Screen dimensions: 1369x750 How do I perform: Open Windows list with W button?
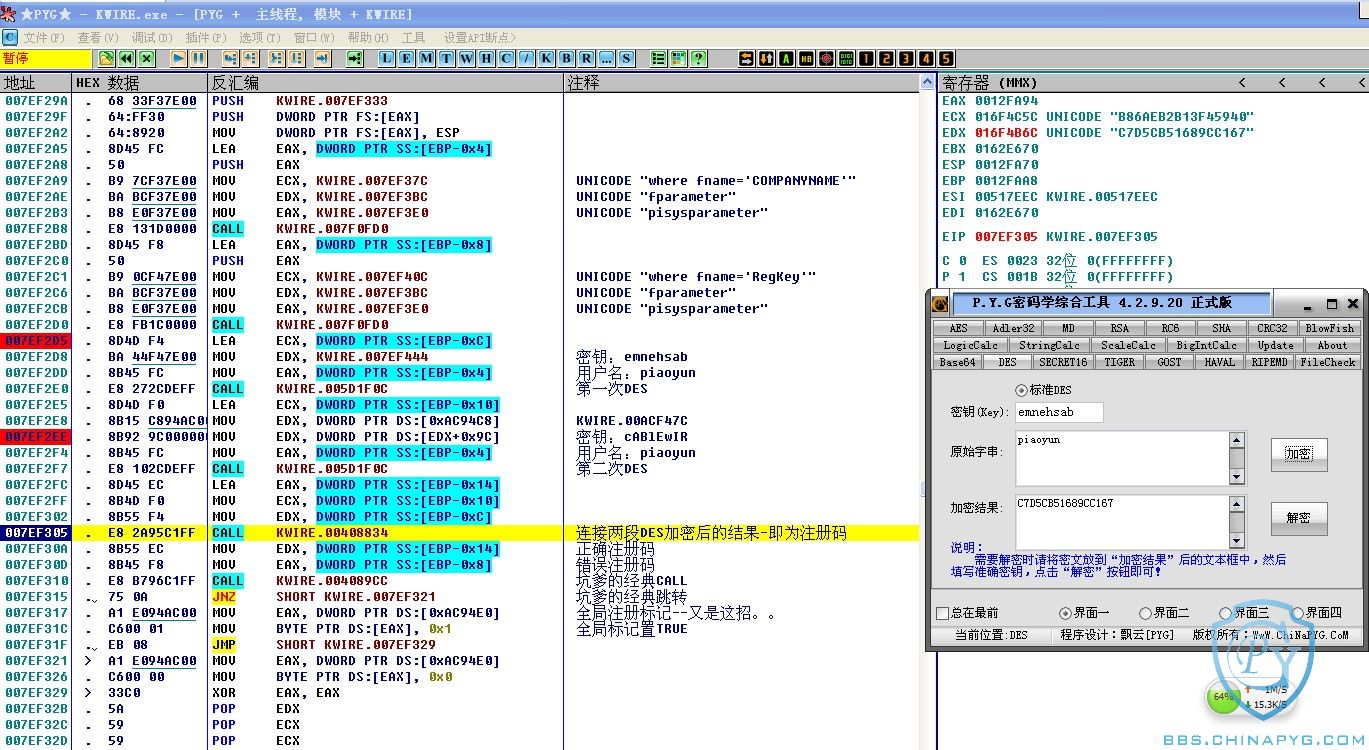466,58
